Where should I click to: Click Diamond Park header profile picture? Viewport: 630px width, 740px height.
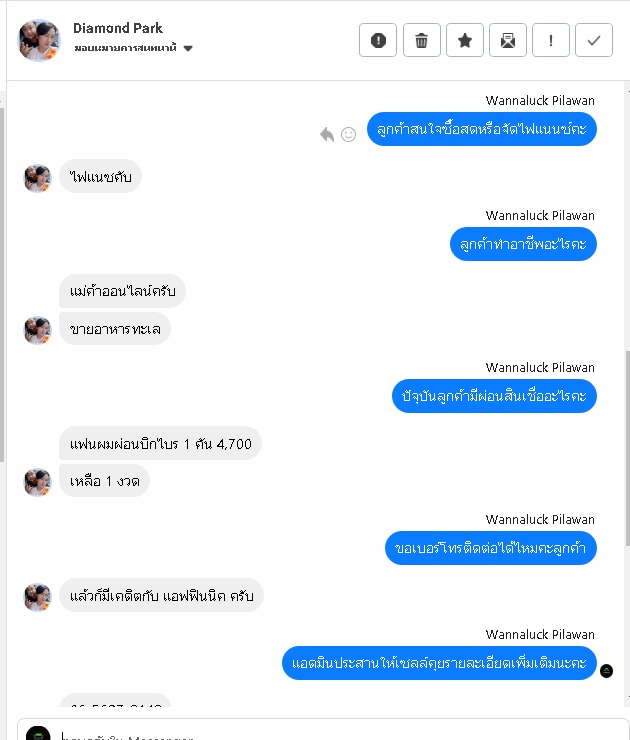coord(39,40)
